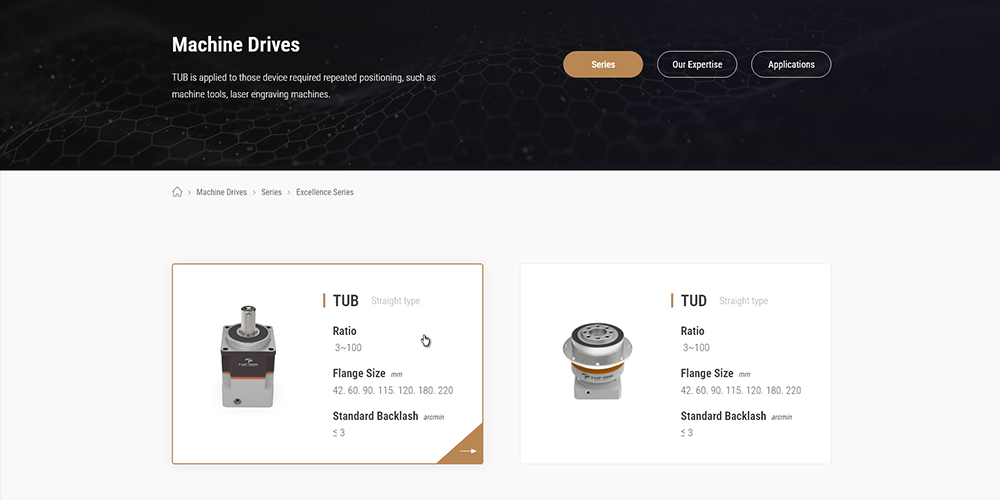
Task: Click the Series breadcrumb link
Action: click(x=271, y=192)
